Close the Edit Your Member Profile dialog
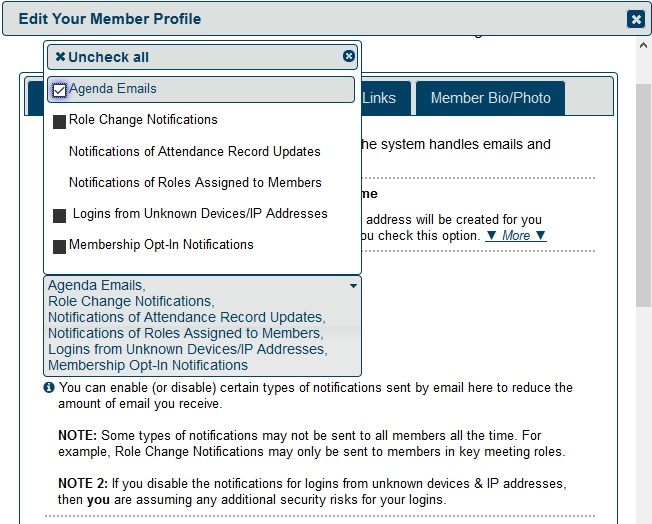Screen dimensions: 652x524 [635, 19]
